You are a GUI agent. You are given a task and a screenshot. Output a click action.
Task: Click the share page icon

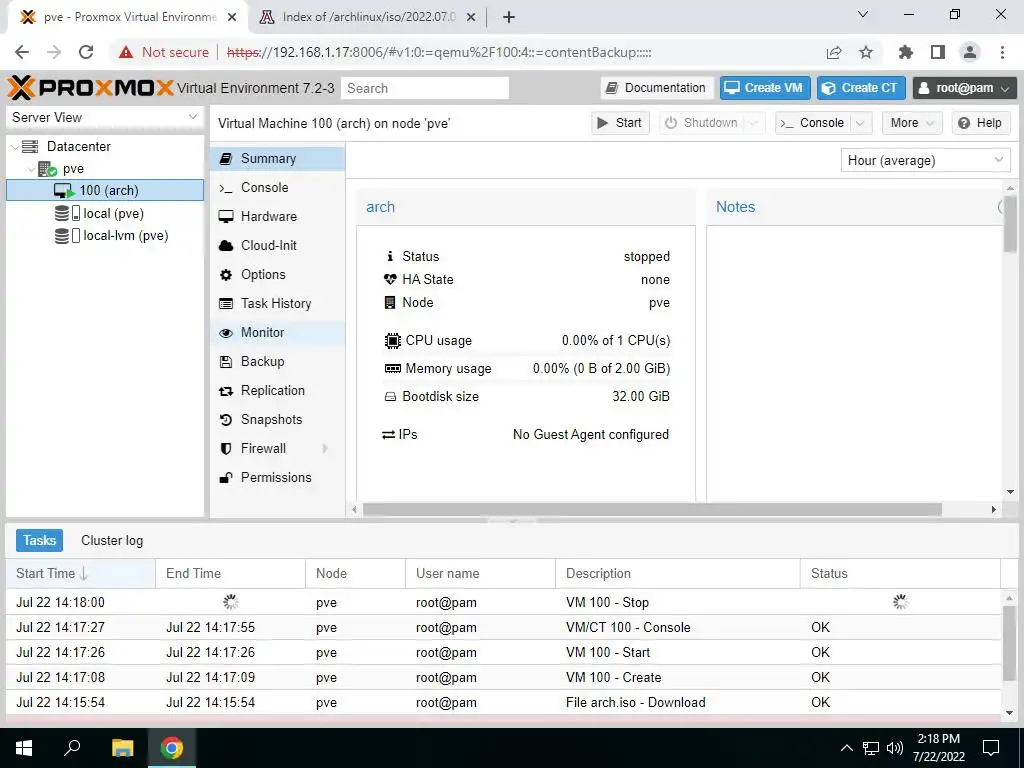pyautogui.click(x=834, y=52)
